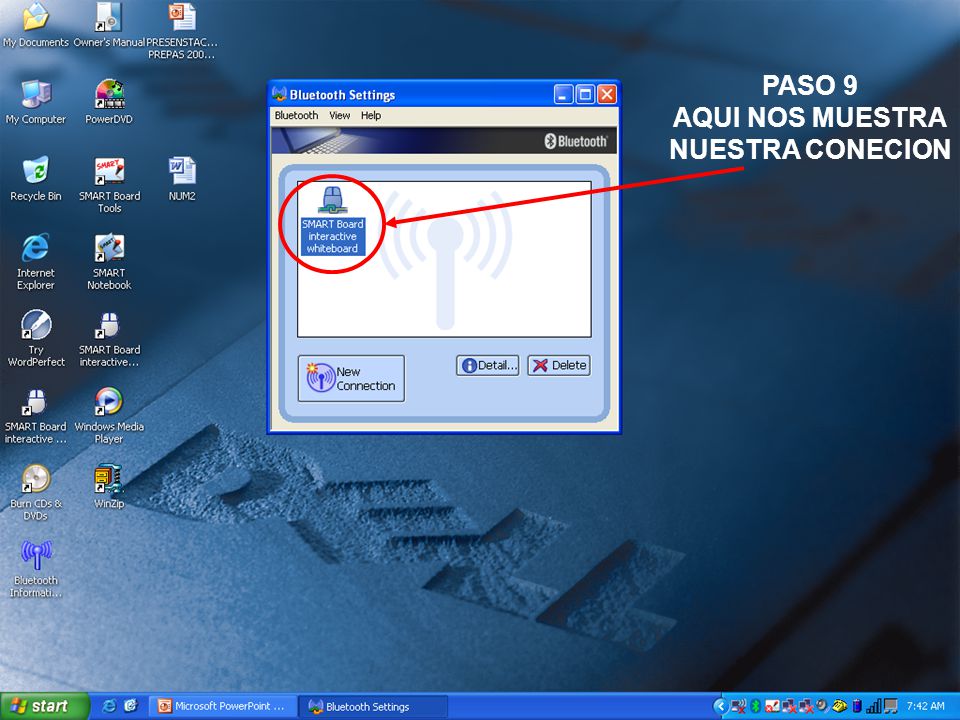Click the New Connection button
The width and height of the screenshot is (960, 720).
[x=351, y=378]
